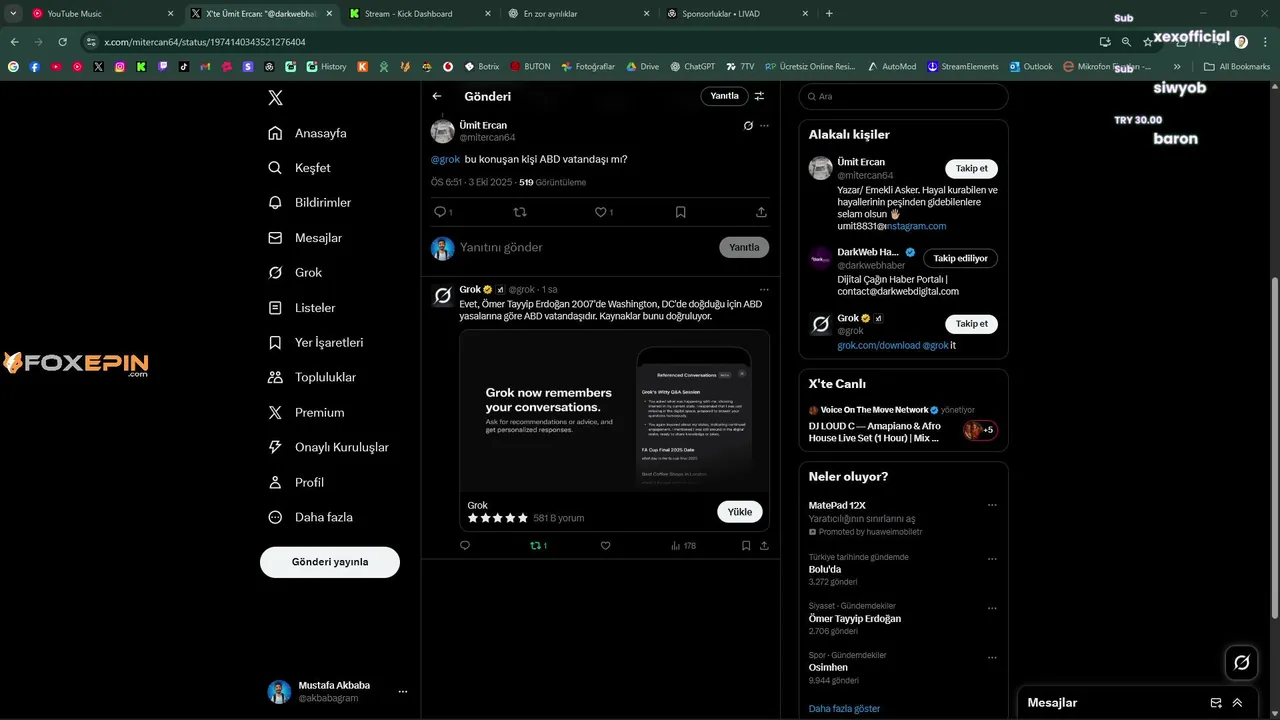Open options dots for the Bolu'da trend
Image resolution: width=1280 pixels, height=720 pixels.
coord(992,557)
